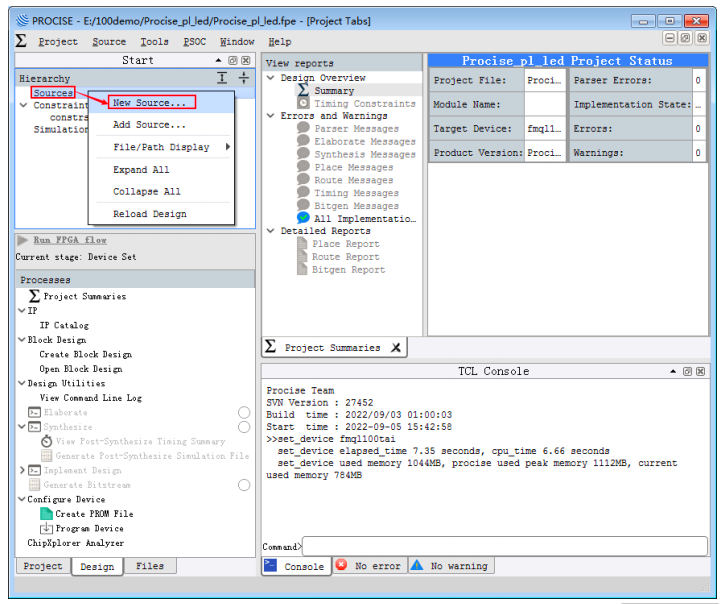Click the Summary sigma icon in View reports

[x=303, y=90]
